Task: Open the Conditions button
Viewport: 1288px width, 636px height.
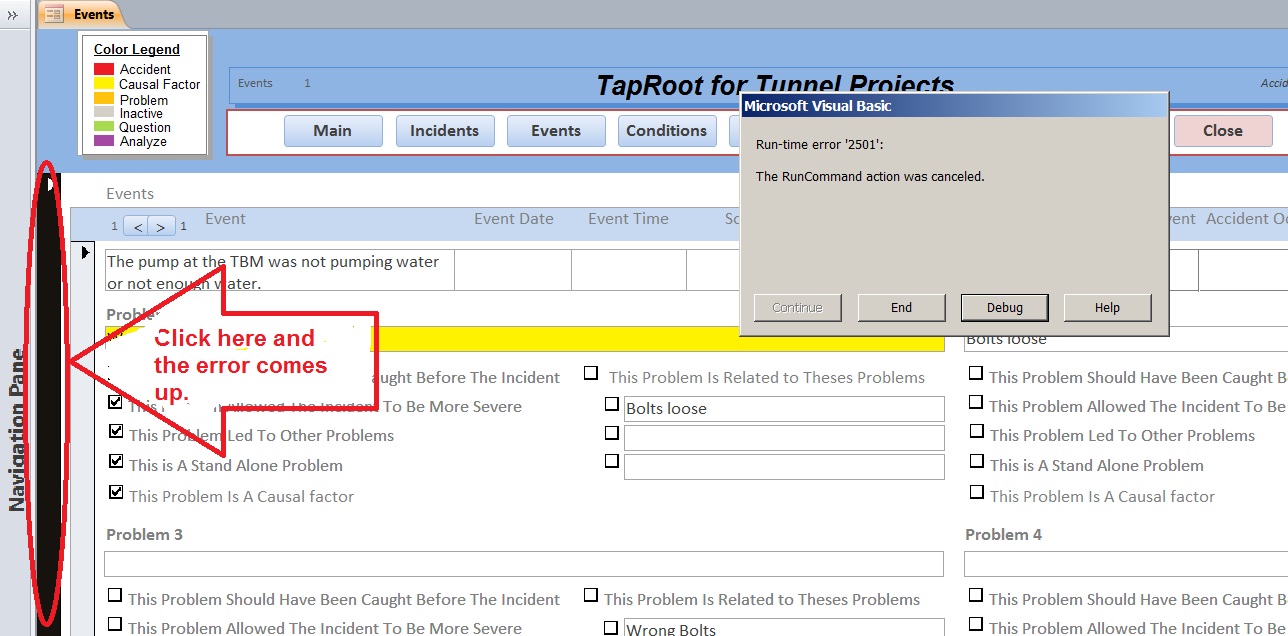Action: coord(666,131)
